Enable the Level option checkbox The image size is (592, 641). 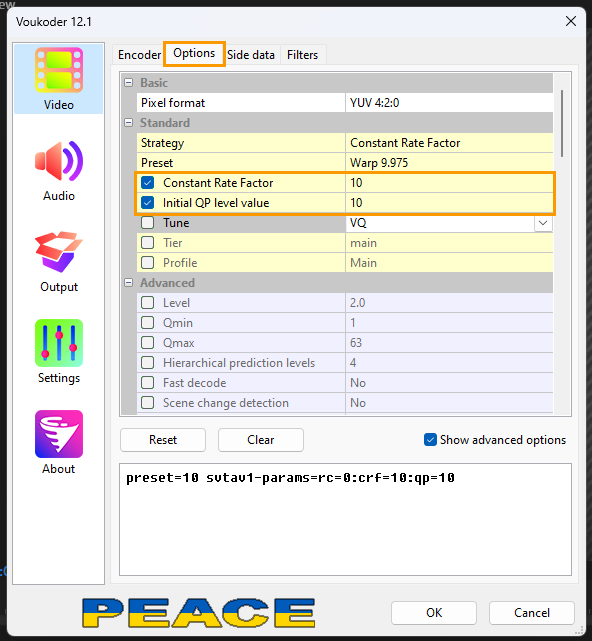coord(148,303)
